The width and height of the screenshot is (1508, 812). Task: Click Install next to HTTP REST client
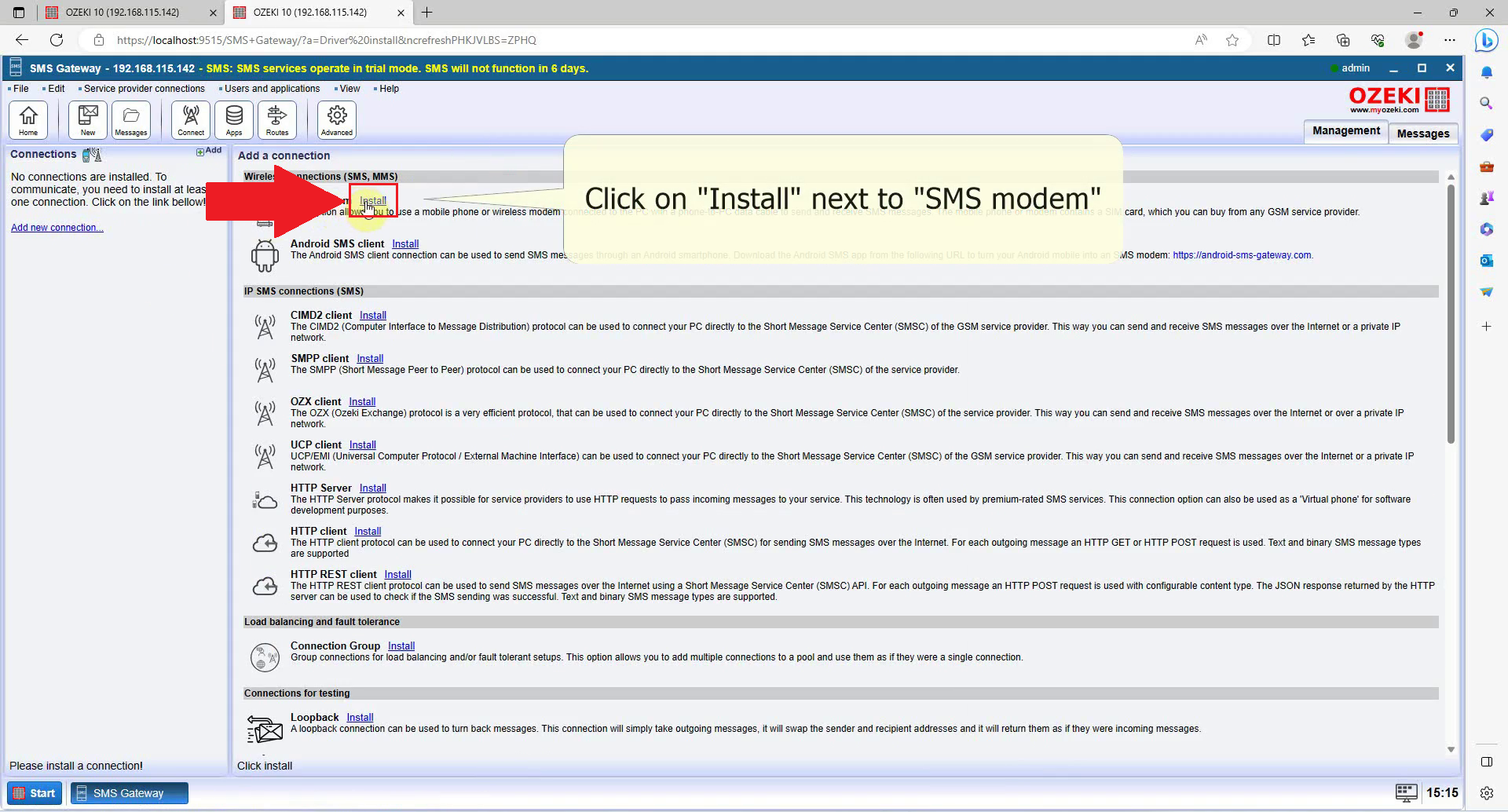398,575
